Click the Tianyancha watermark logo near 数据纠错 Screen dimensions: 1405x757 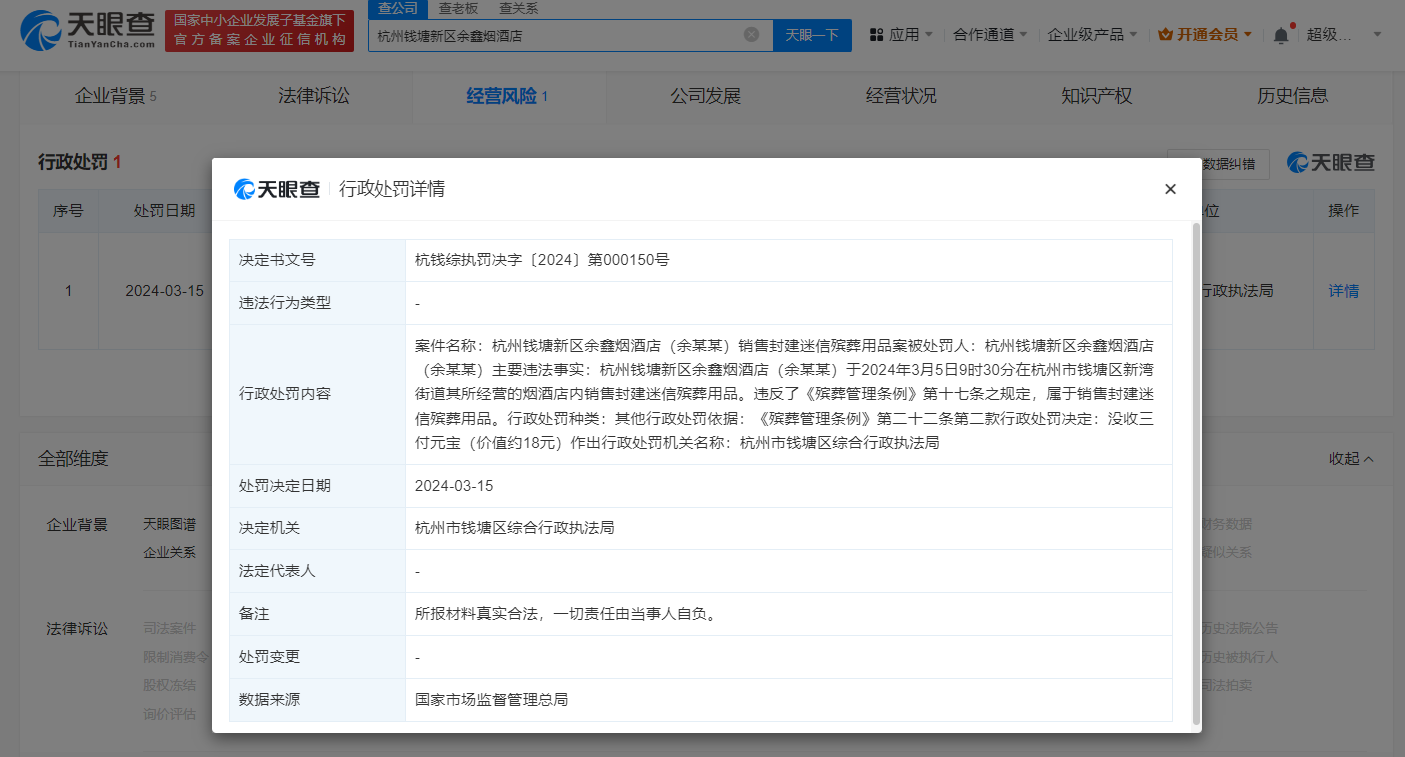(x=1330, y=162)
